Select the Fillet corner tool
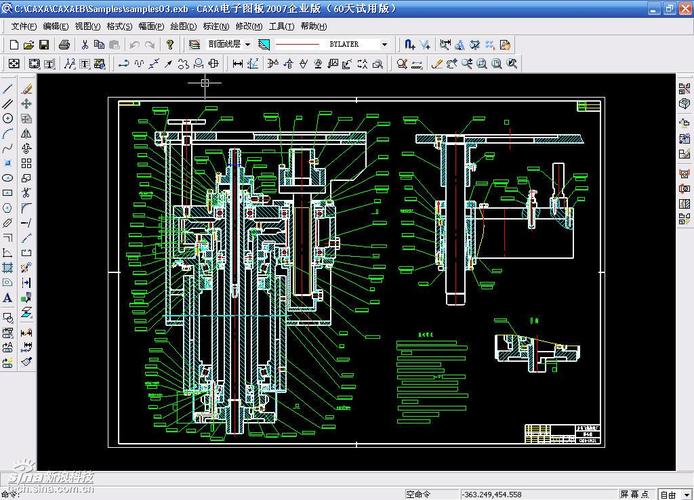This screenshot has height=500, width=694. pyautogui.click(x=26, y=208)
